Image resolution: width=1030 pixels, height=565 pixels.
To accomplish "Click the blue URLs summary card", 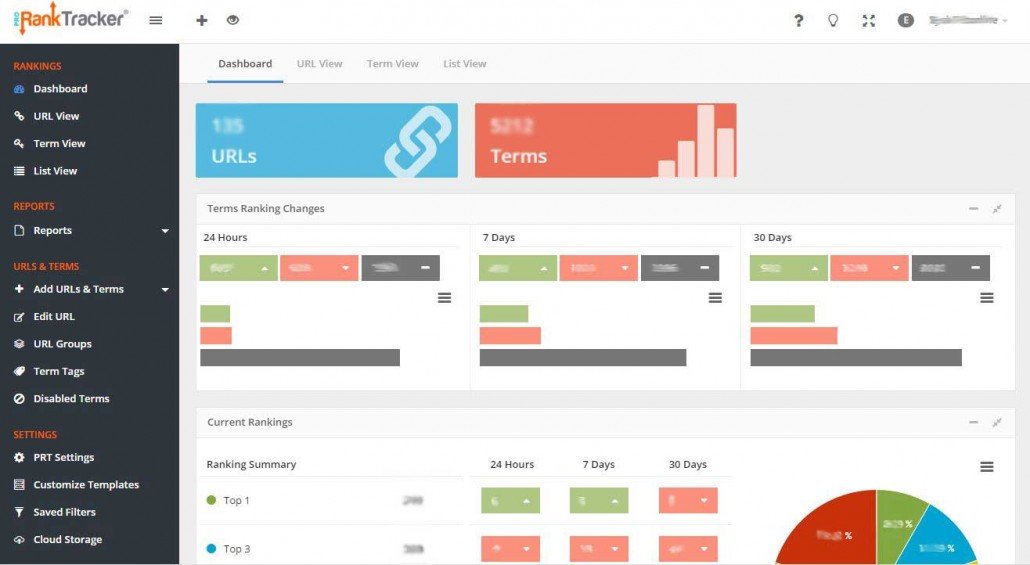I will coord(326,140).
